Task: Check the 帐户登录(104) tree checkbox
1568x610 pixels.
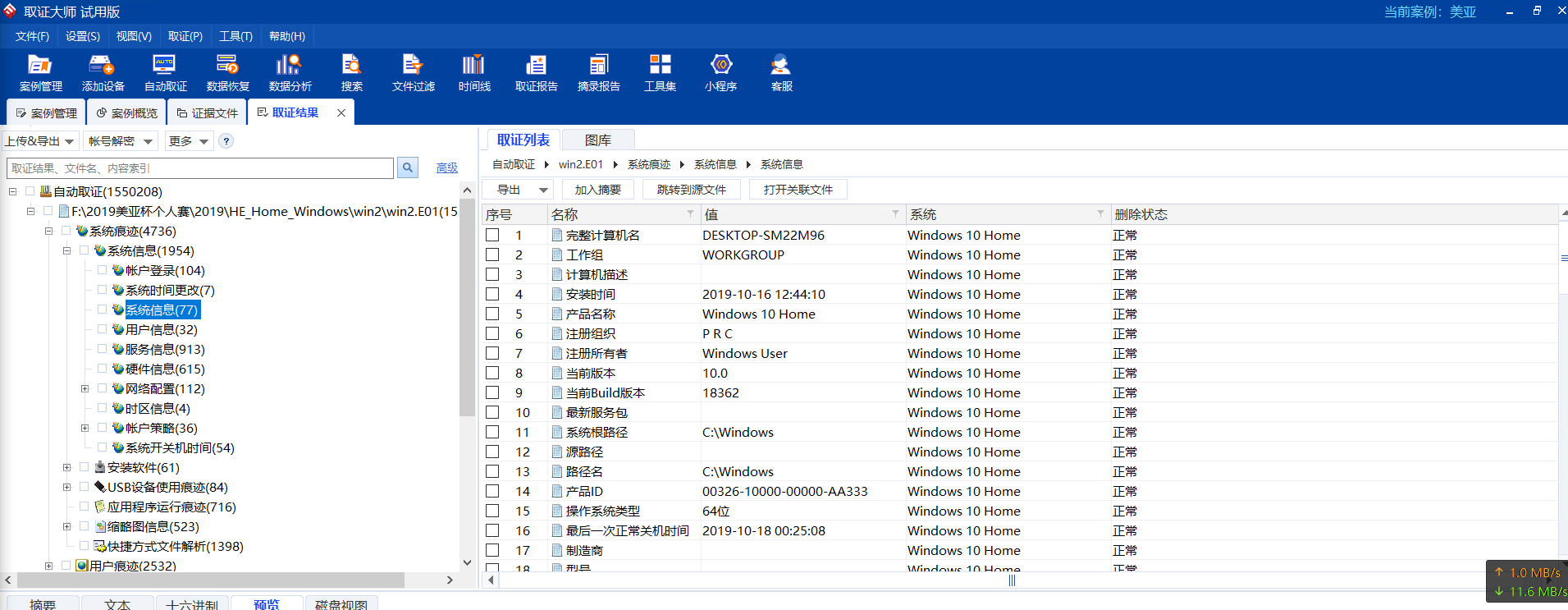Action: (102, 269)
